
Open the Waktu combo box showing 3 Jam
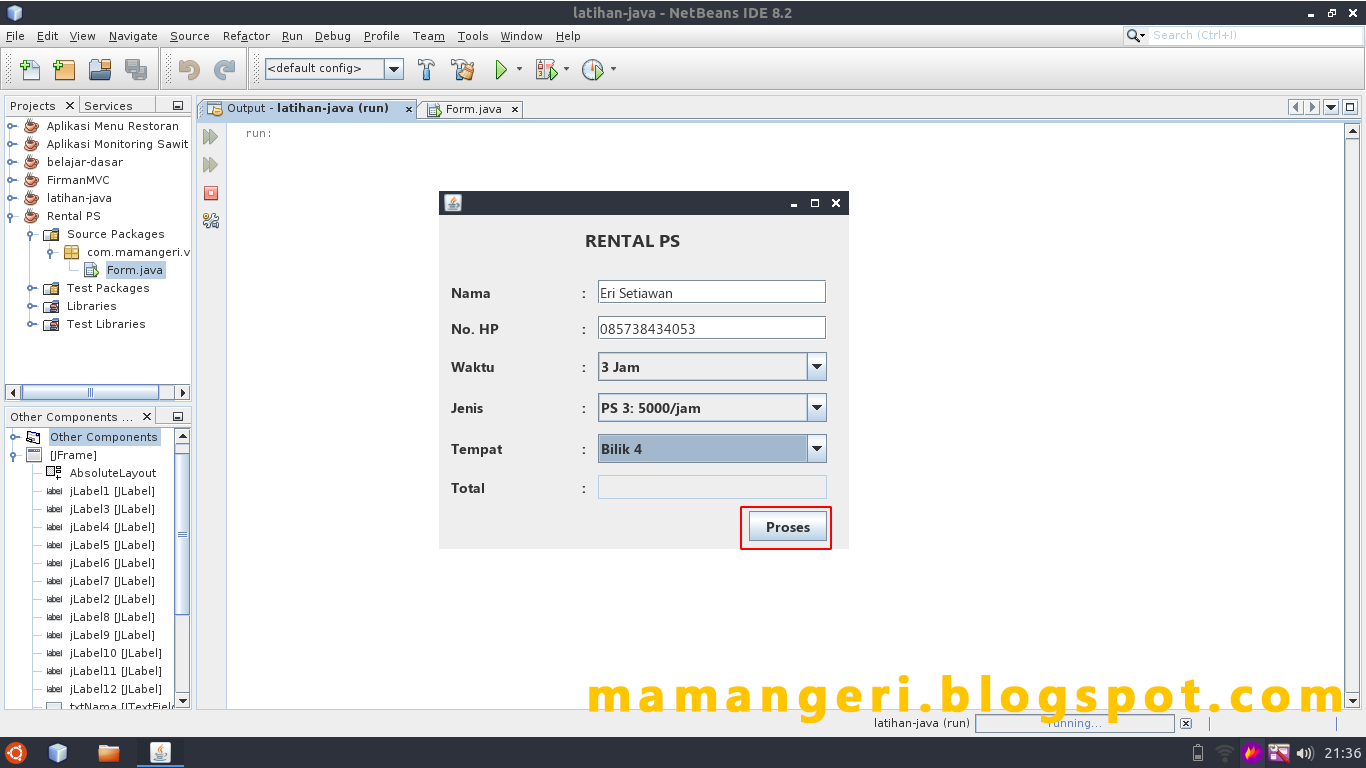tap(817, 366)
